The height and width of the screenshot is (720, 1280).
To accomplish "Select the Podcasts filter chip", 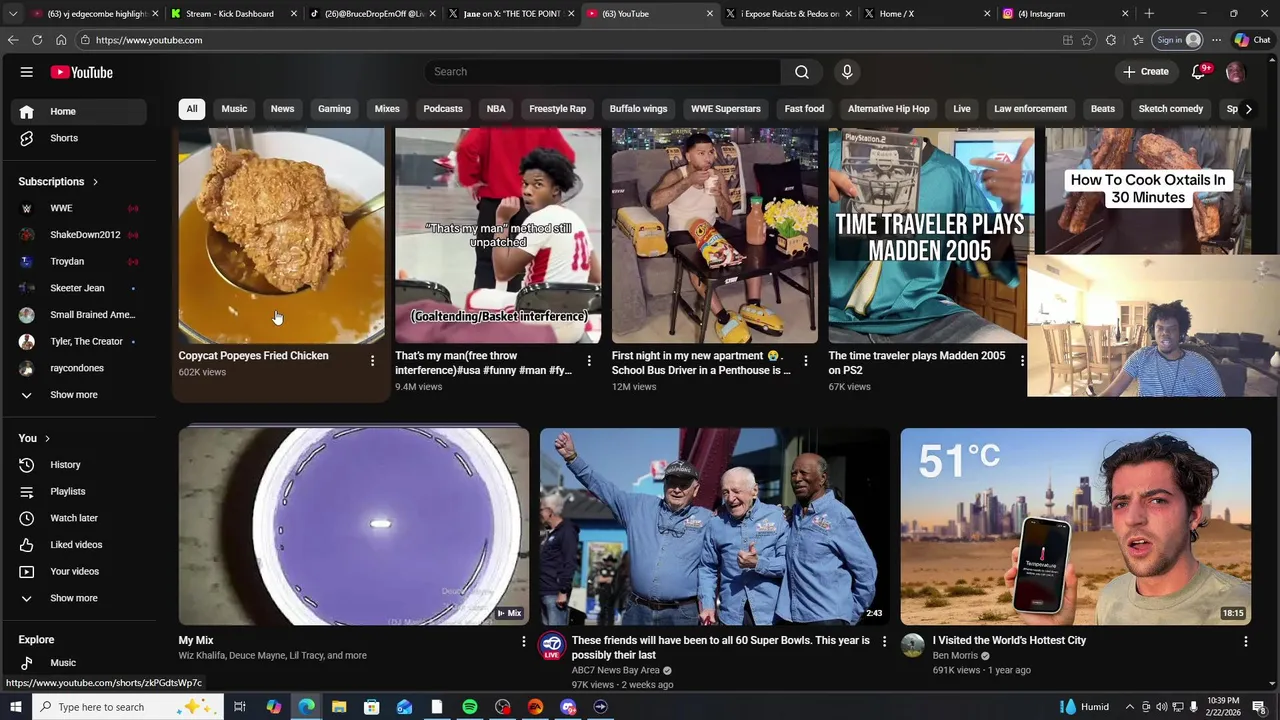I will (x=443, y=109).
